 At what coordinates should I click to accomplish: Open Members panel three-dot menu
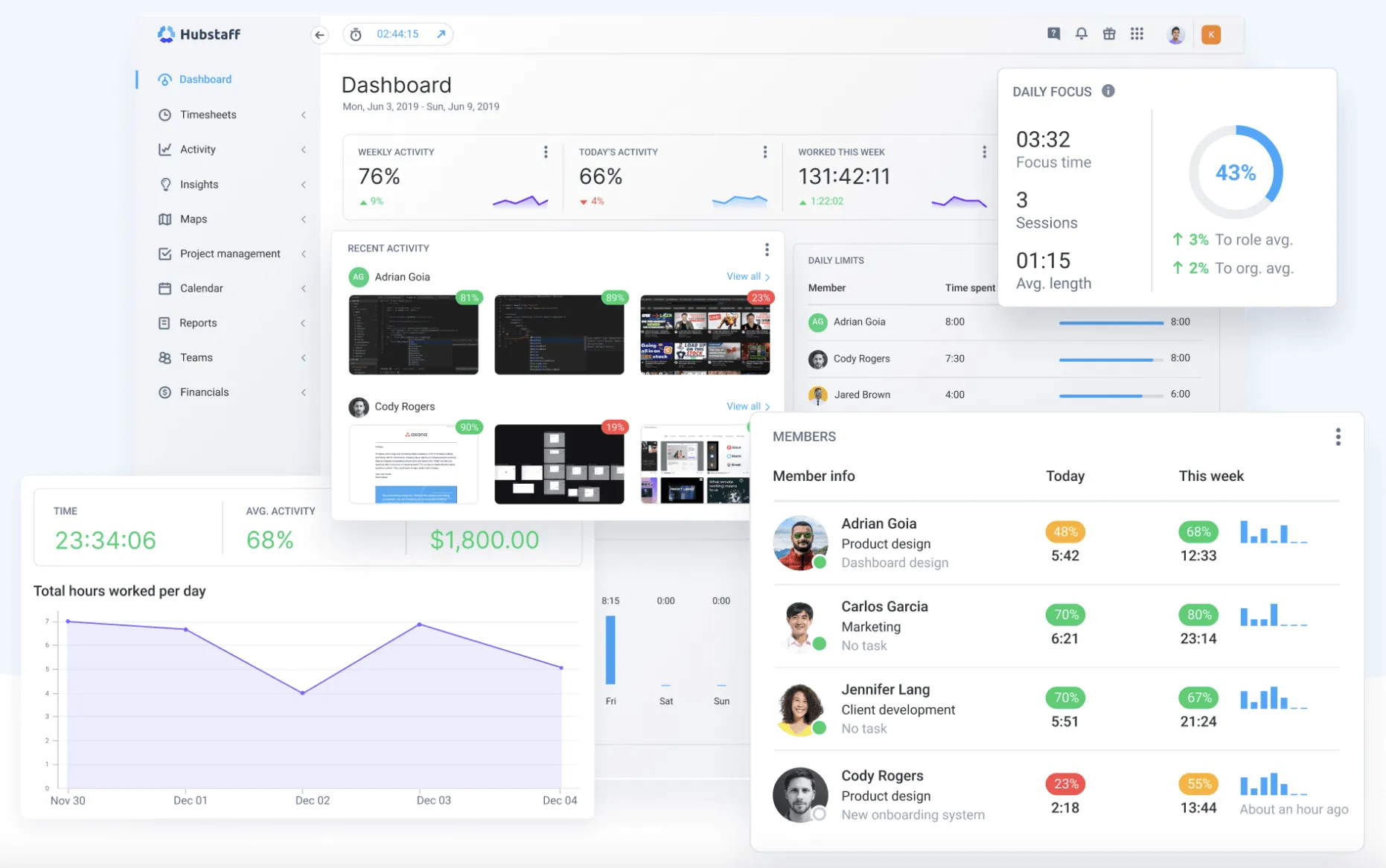click(x=1338, y=437)
